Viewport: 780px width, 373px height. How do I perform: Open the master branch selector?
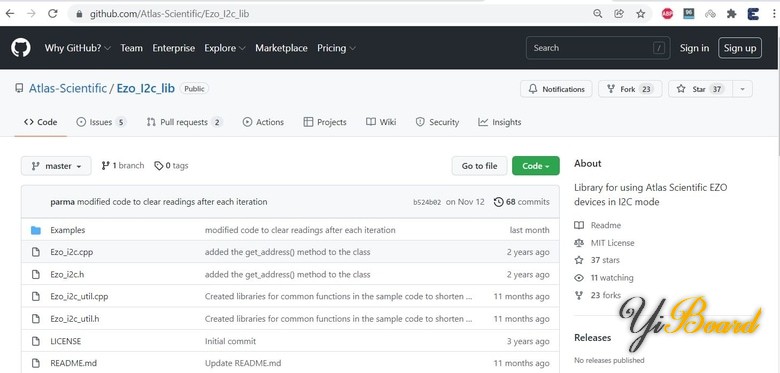point(56,166)
